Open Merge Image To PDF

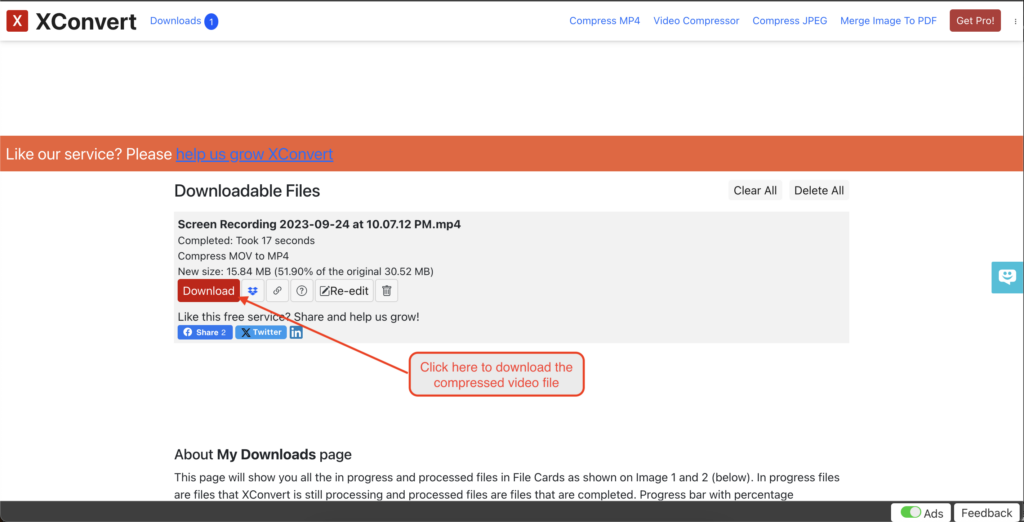[x=888, y=21]
